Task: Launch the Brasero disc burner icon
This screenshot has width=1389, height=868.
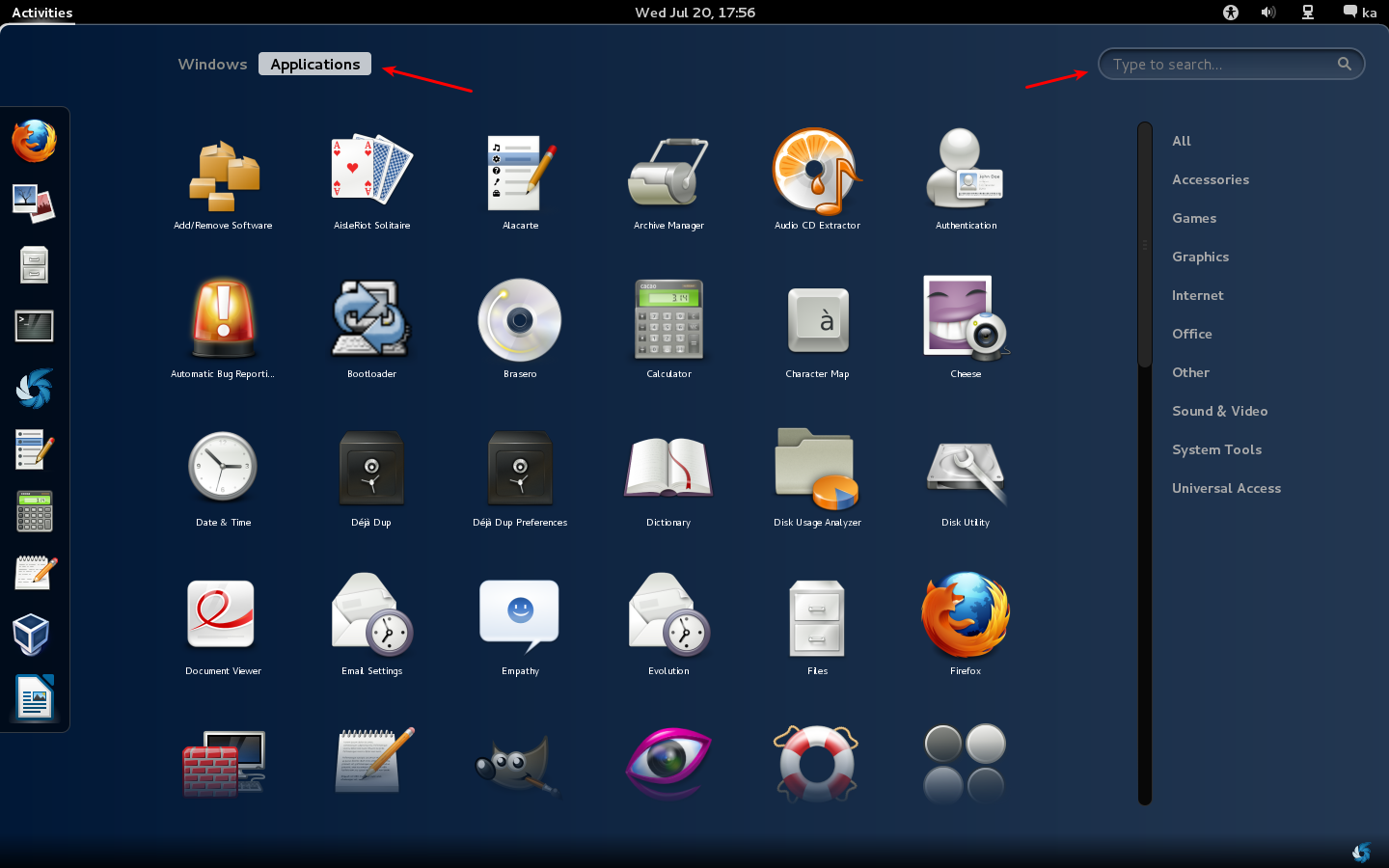Action: (x=520, y=321)
